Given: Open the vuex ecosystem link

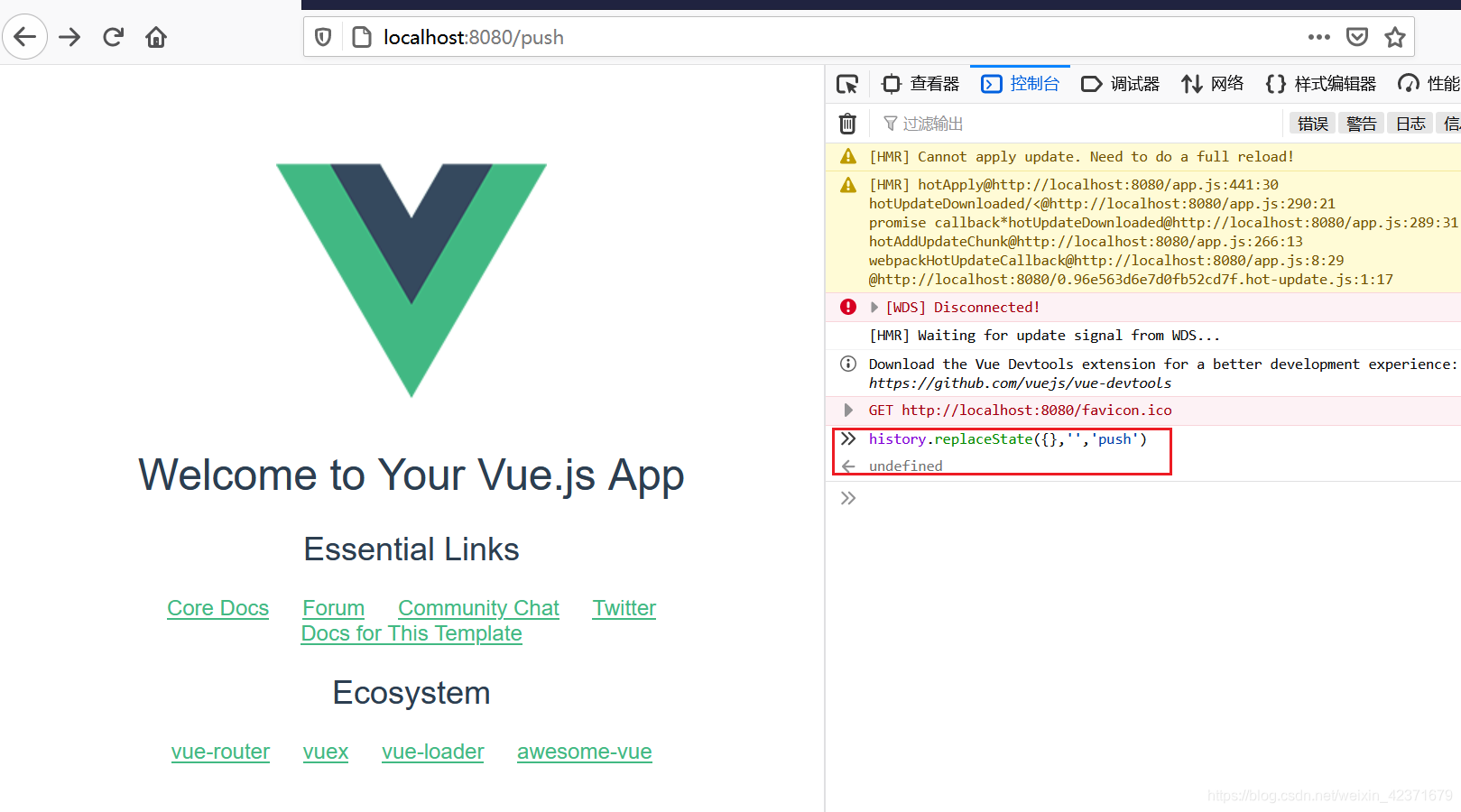Looking at the screenshot, I should point(326,752).
